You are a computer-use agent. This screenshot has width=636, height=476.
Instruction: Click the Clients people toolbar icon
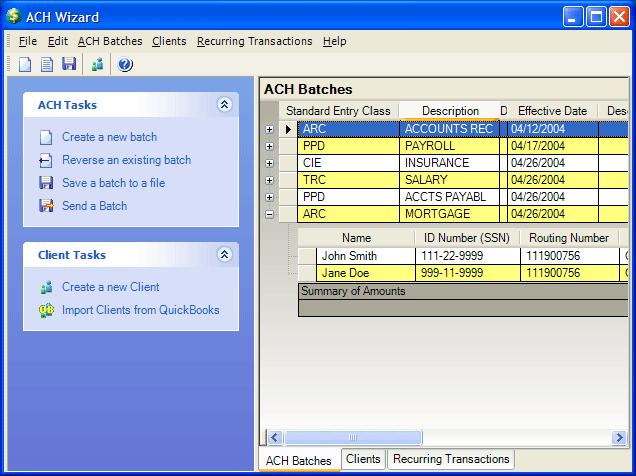pos(97,64)
